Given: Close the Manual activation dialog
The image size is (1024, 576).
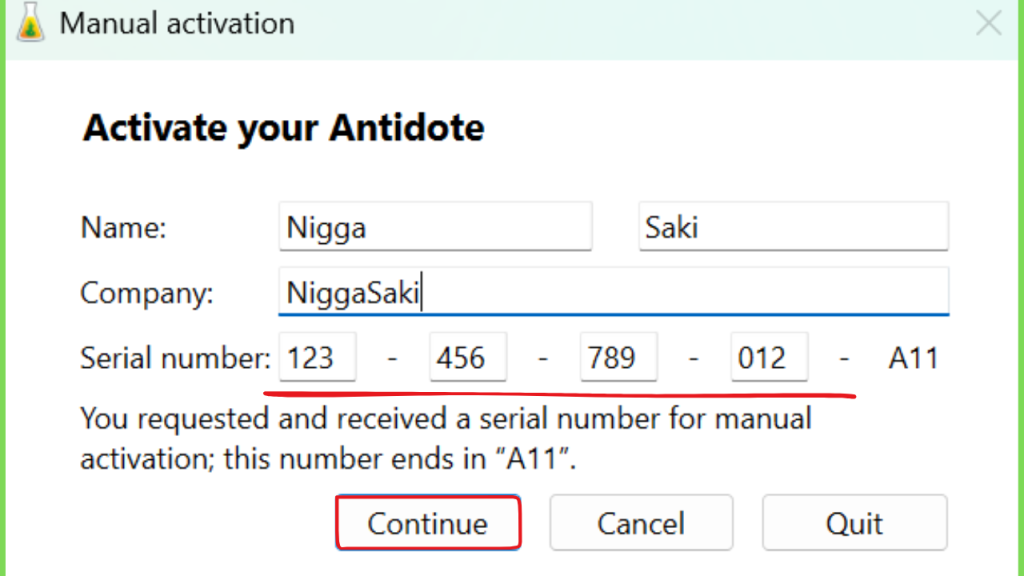Looking at the screenshot, I should point(989,24).
